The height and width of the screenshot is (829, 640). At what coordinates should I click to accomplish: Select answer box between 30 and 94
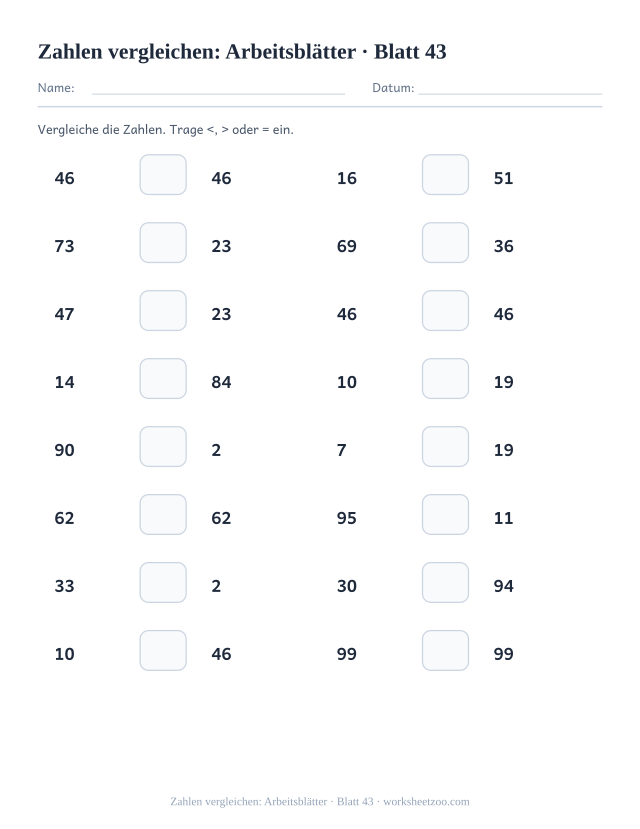445,583
